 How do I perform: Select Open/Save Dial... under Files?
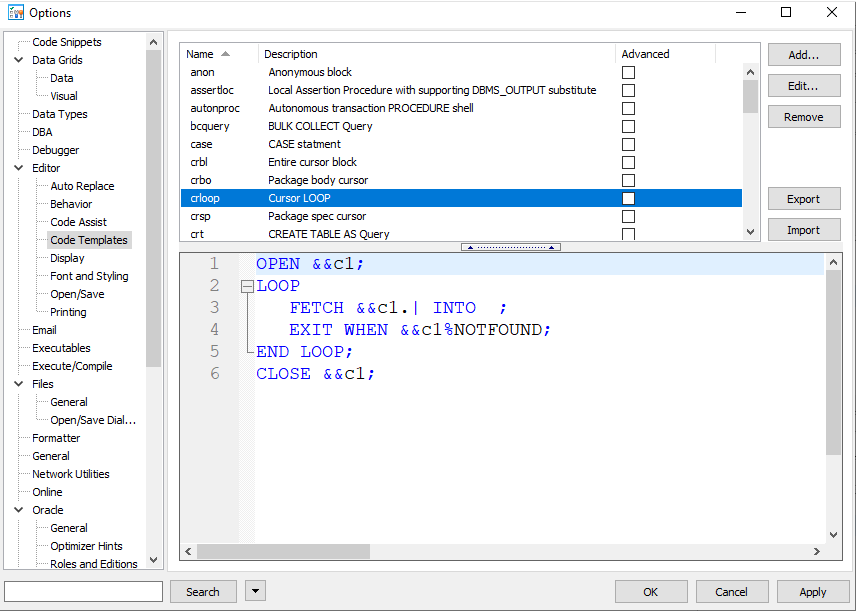93,420
